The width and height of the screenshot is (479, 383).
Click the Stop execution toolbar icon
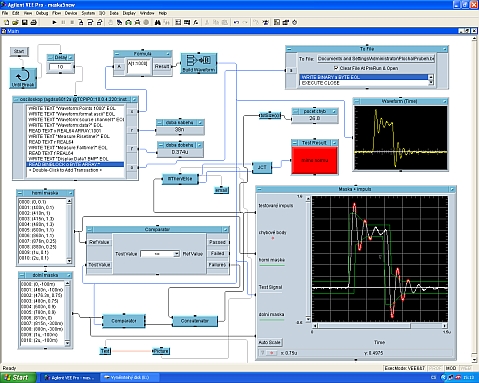pyautogui.click(x=72, y=23)
